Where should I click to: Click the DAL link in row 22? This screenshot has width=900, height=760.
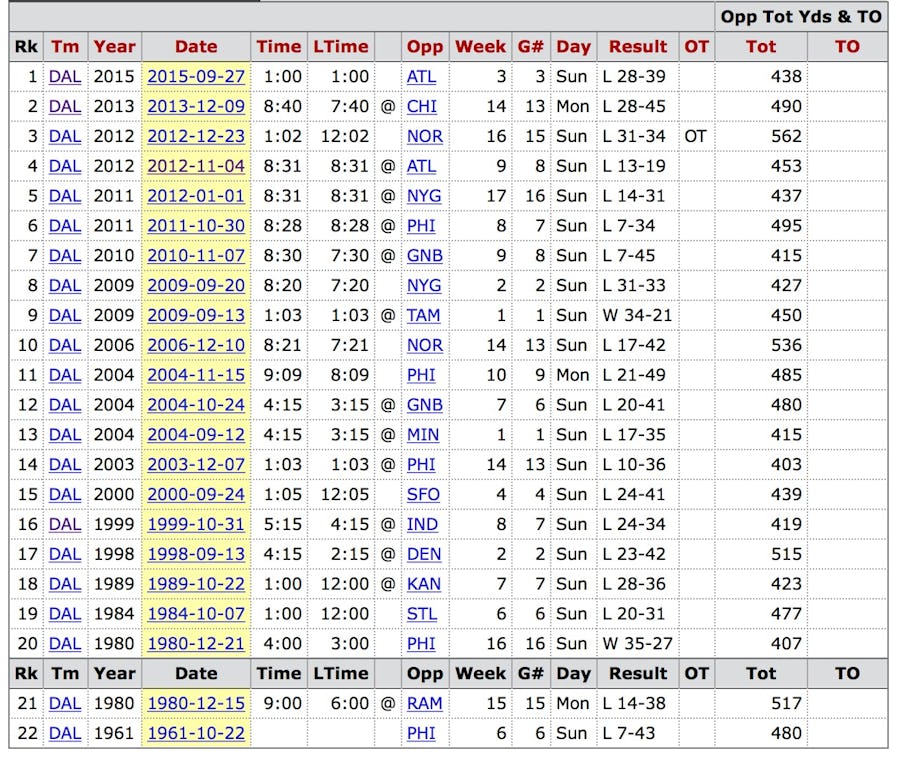coord(65,734)
